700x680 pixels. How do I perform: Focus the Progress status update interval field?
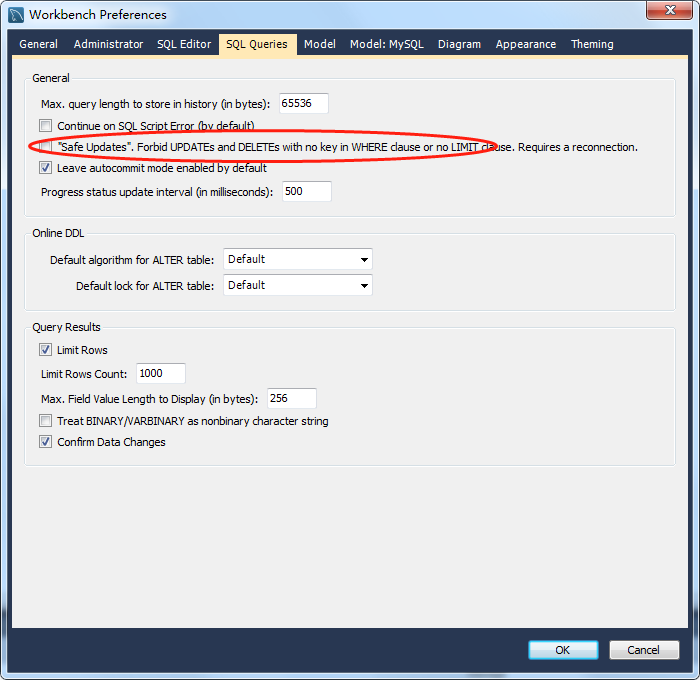[306, 191]
